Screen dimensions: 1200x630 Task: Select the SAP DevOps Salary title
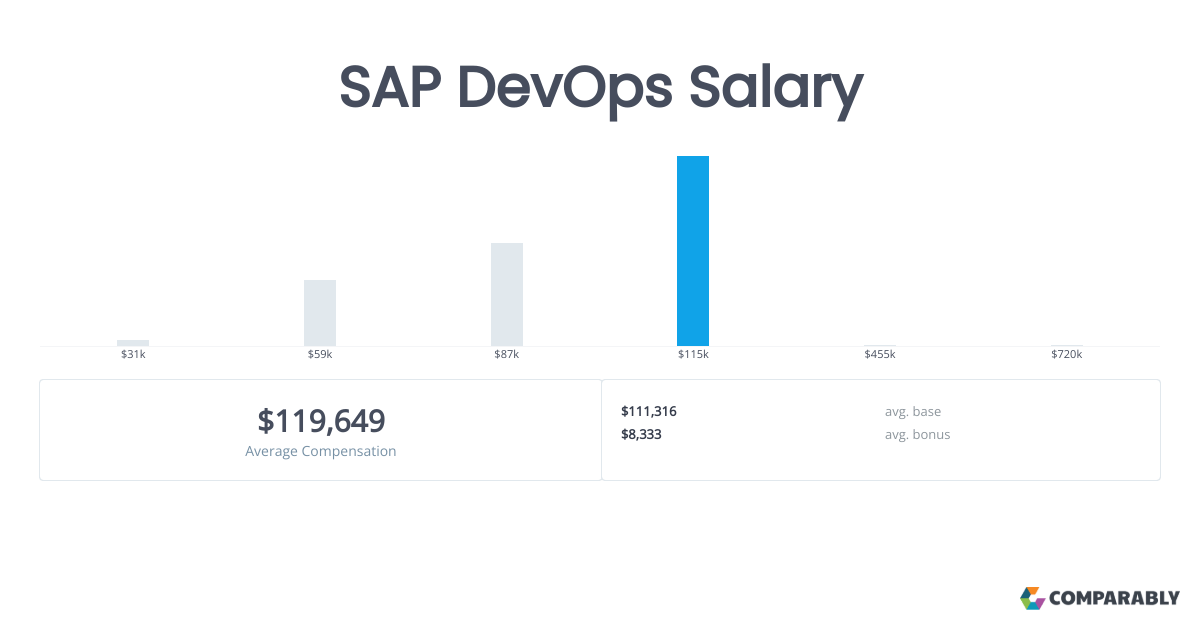pyautogui.click(x=600, y=88)
